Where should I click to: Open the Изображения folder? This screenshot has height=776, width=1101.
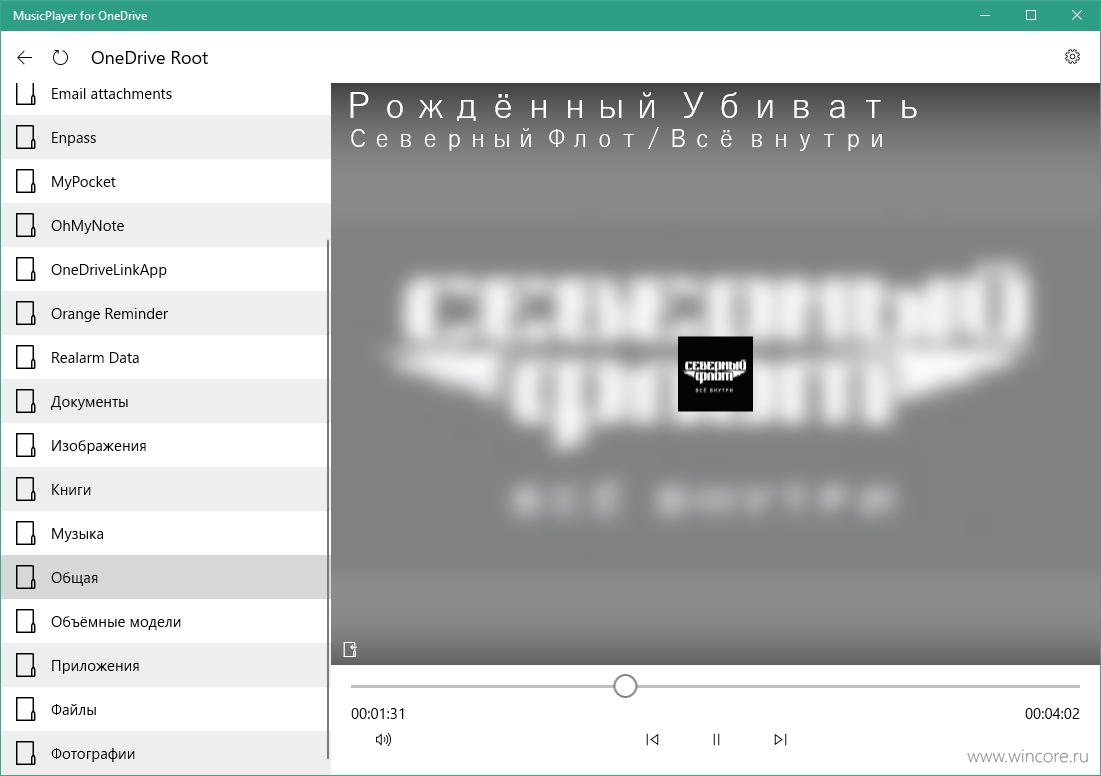click(165, 445)
